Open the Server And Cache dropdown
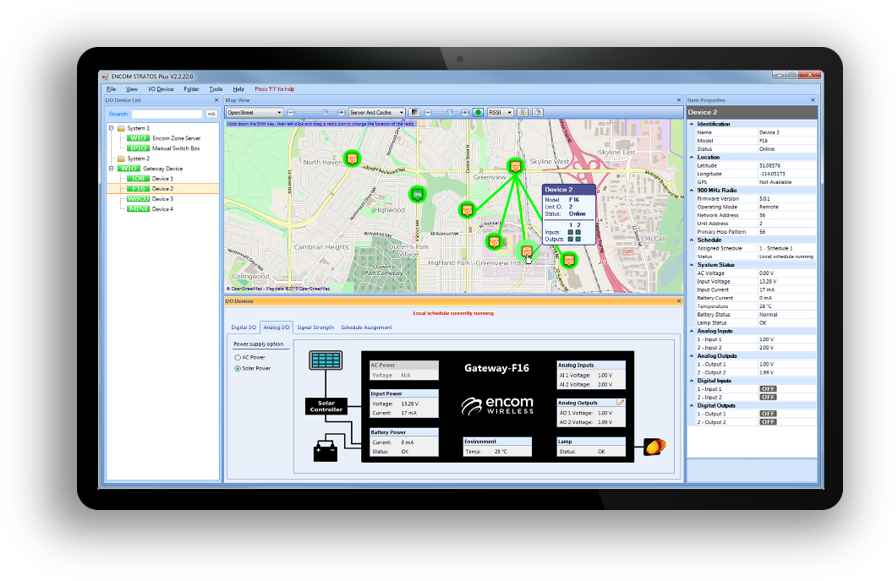This screenshot has height=581, width=896. (x=377, y=113)
